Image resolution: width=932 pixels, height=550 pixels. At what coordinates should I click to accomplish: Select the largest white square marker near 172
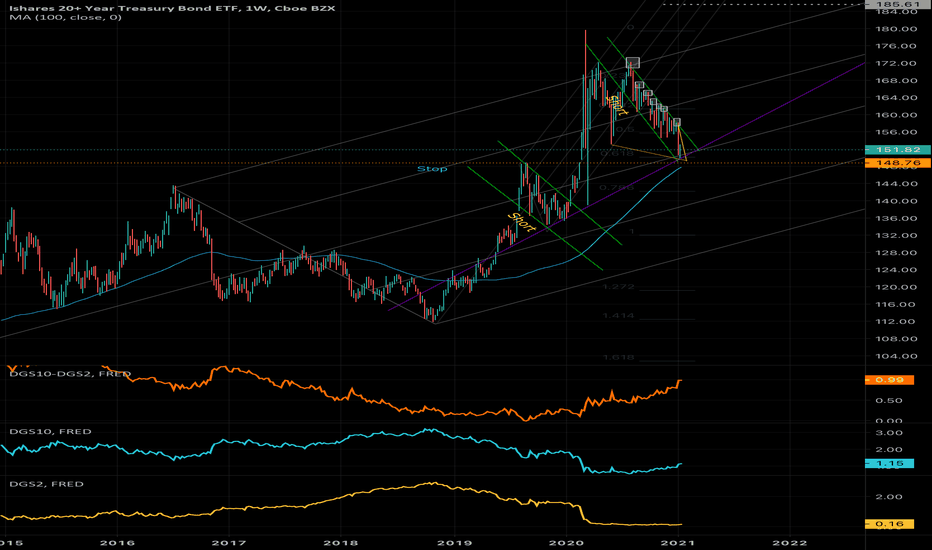633,62
